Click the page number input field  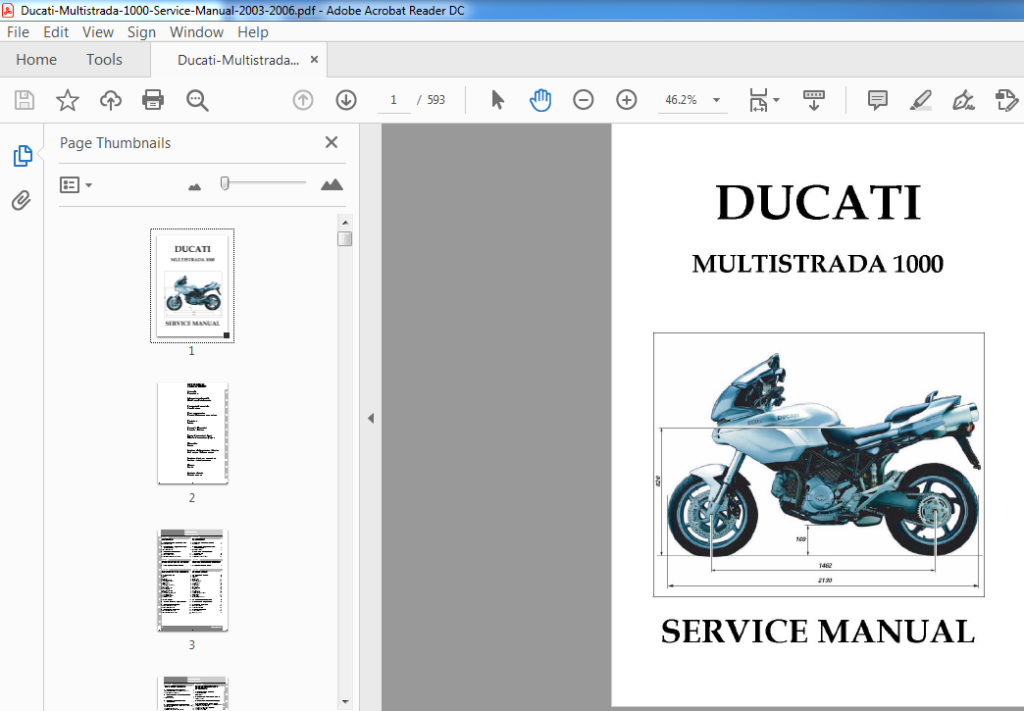pyautogui.click(x=394, y=100)
